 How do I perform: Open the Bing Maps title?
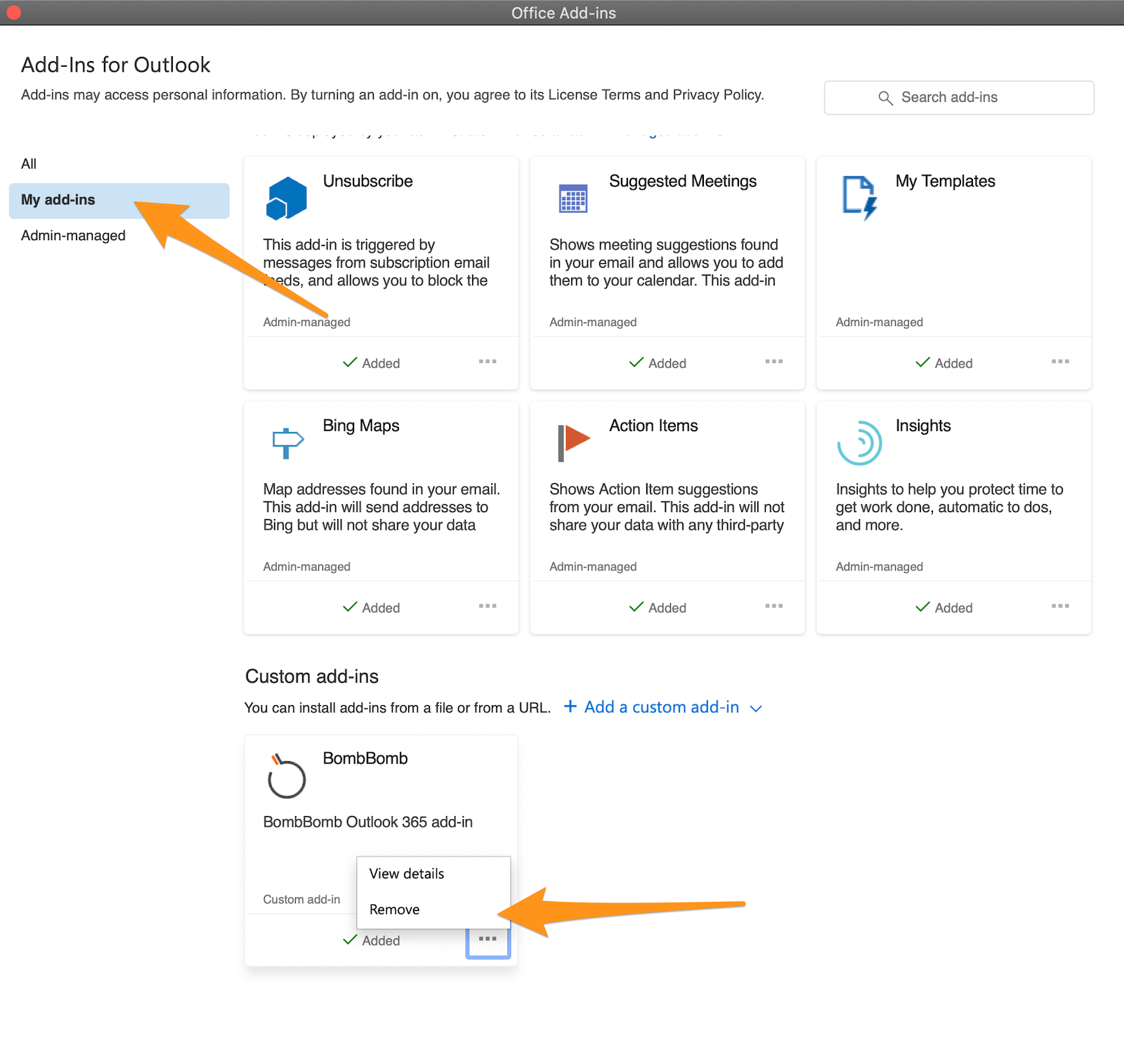click(x=361, y=426)
